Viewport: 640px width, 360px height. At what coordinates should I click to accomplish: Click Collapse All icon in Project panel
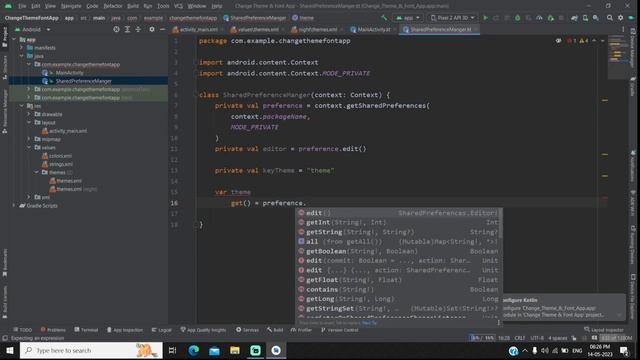[x=138, y=29]
